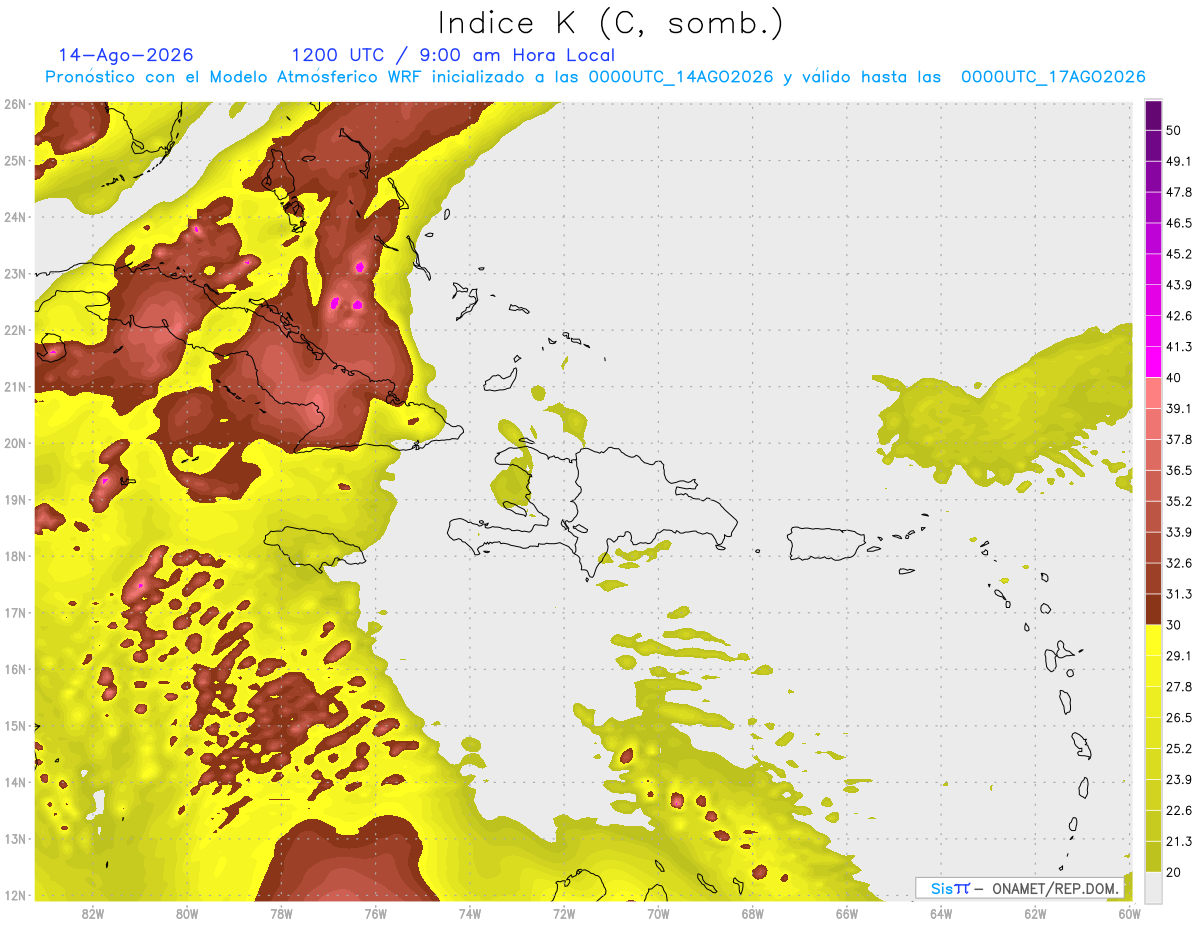Click colorbar value '20'
Image resolution: width=1200 pixels, height=927 pixels.
coord(1173,872)
